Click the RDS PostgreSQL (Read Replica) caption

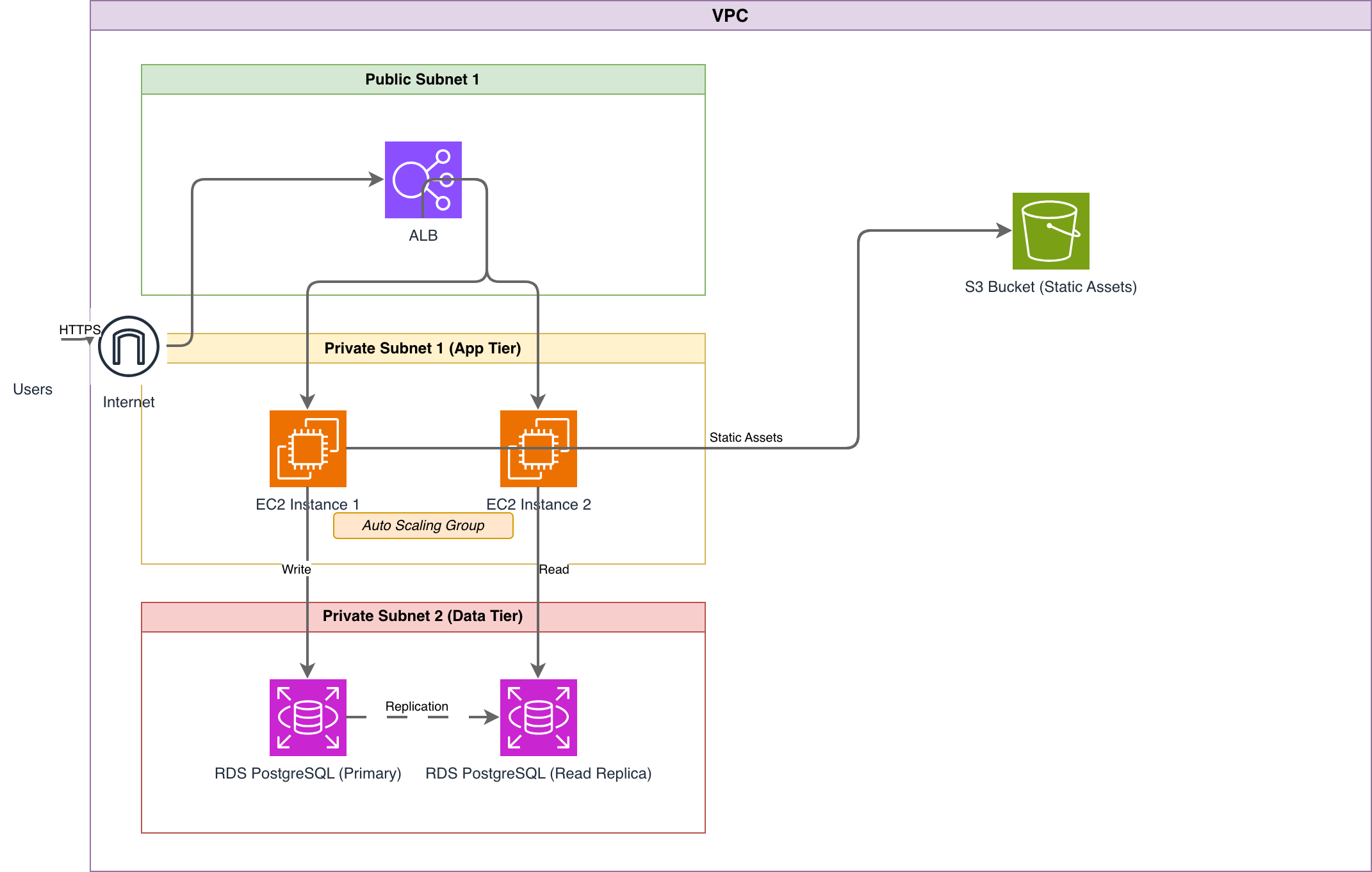pos(539,773)
